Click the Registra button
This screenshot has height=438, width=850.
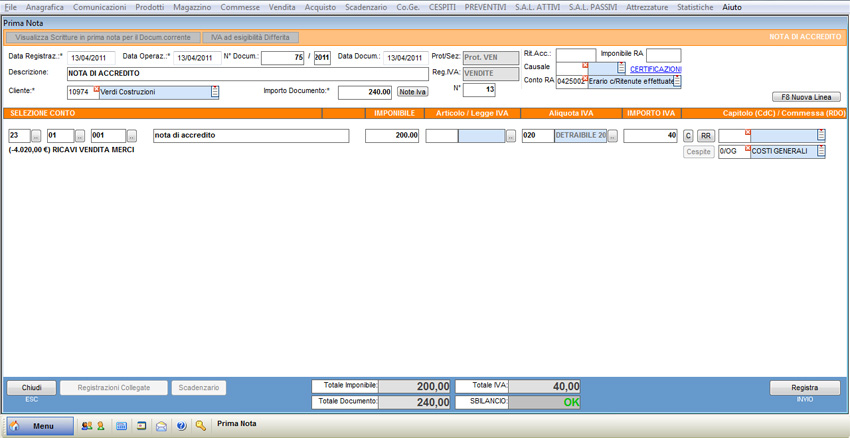[804, 388]
